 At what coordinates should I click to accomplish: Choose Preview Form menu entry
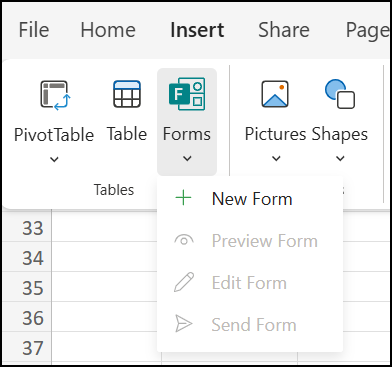click(x=250, y=240)
